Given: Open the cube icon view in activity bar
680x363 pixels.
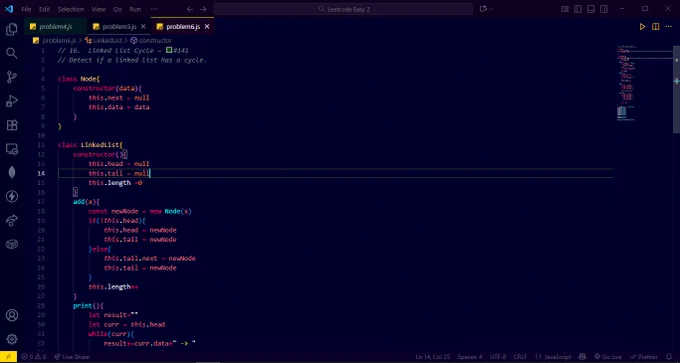Looking at the screenshot, I should (x=12, y=244).
